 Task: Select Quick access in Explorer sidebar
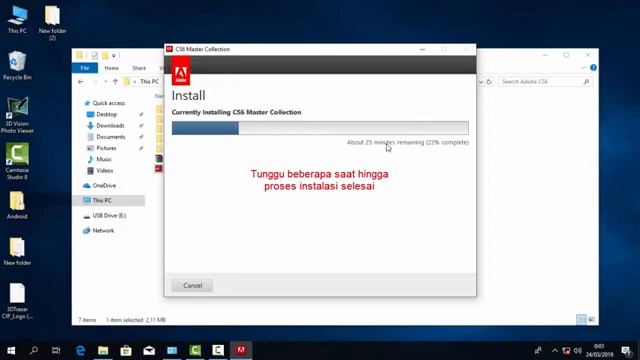click(x=108, y=103)
